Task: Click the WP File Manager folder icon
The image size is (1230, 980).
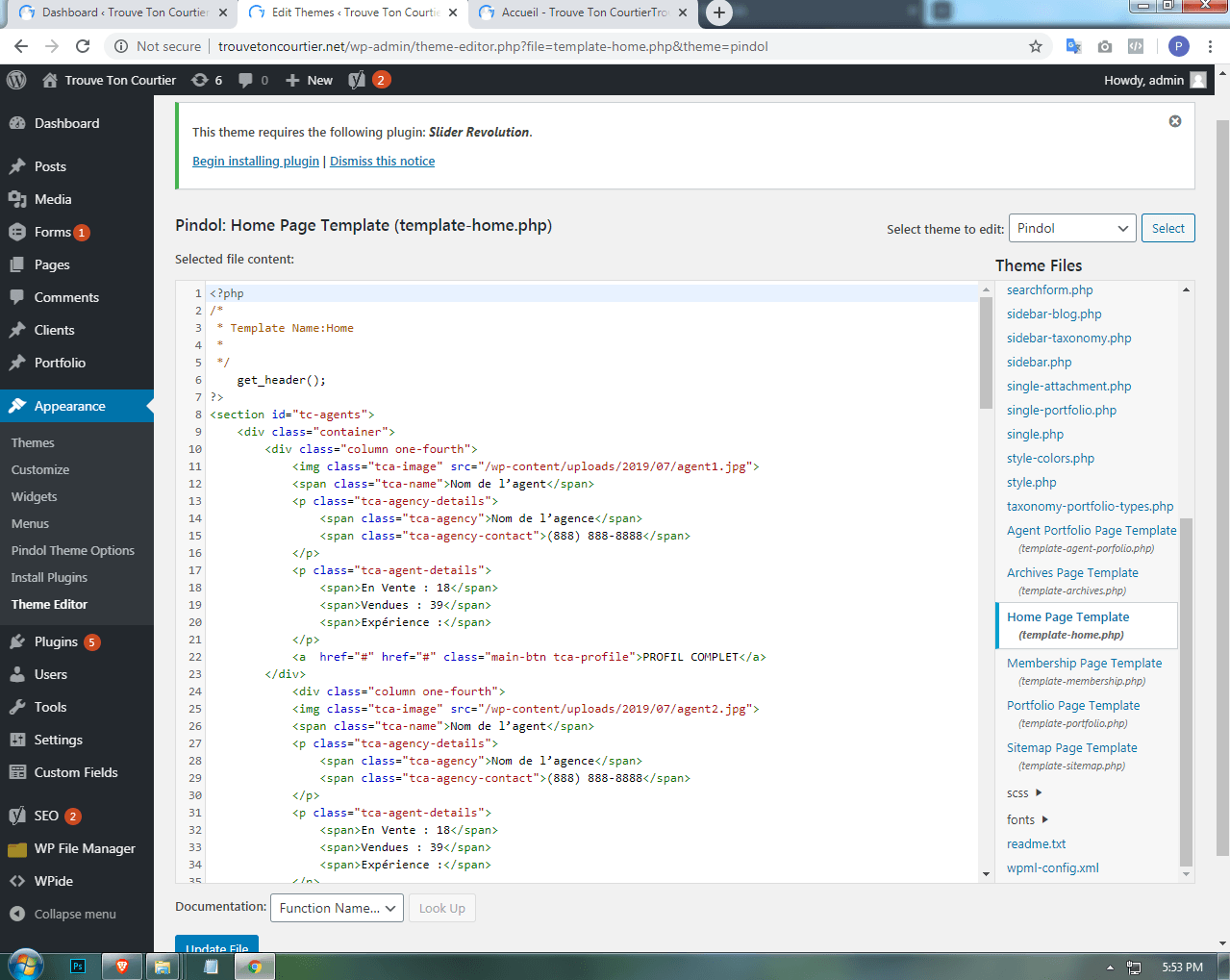Action: coord(17,848)
